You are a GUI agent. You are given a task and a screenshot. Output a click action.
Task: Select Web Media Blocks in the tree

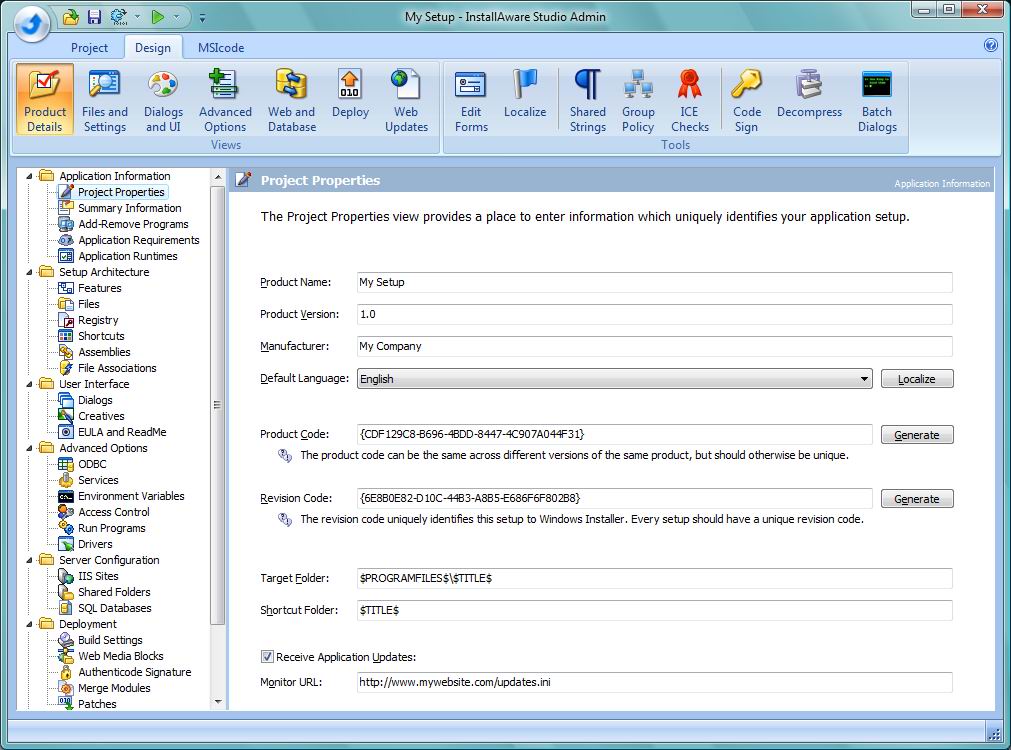pos(121,656)
